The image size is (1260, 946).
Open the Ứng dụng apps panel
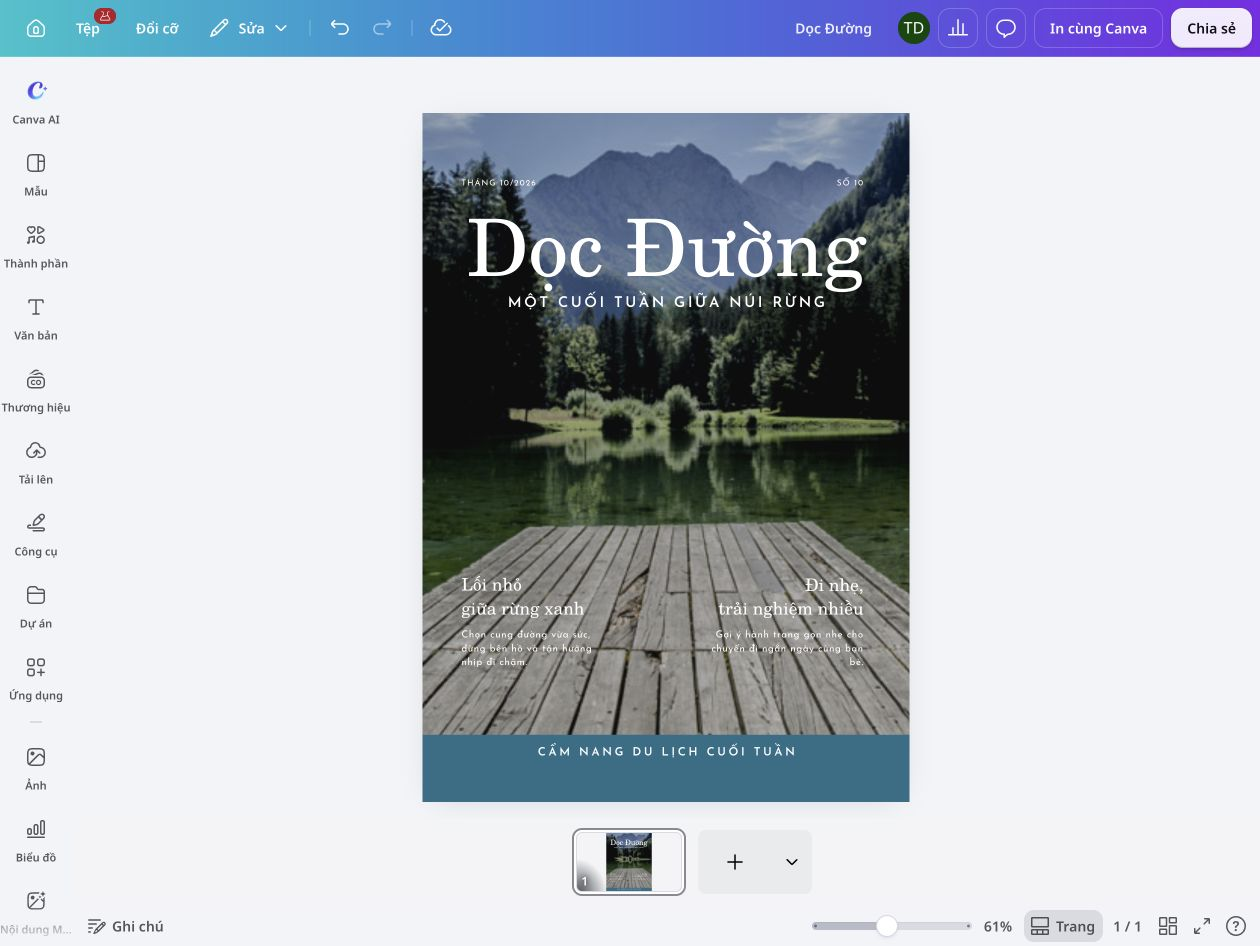(x=36, y=679)
